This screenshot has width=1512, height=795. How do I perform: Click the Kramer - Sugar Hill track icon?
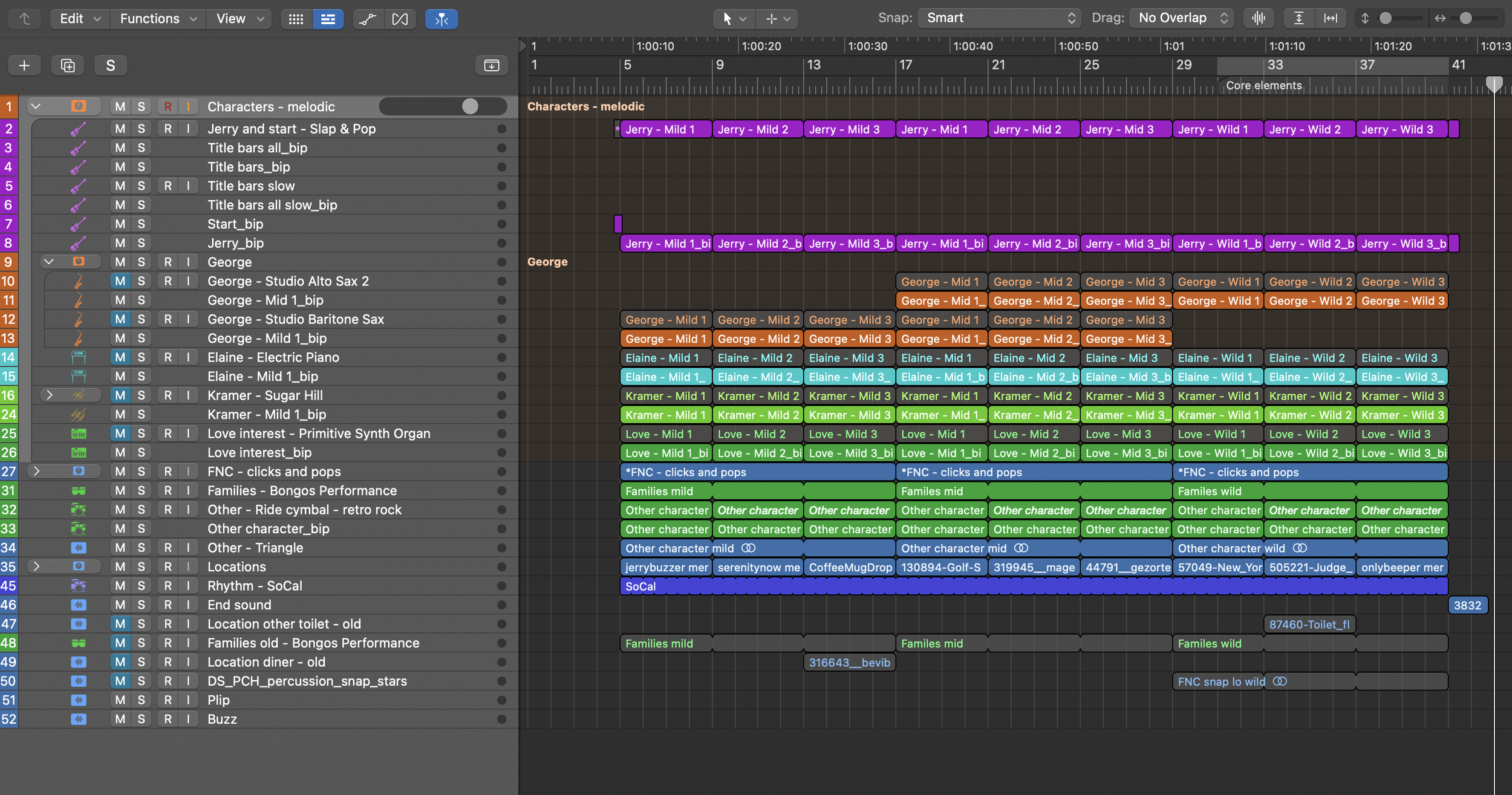(78, 395)
